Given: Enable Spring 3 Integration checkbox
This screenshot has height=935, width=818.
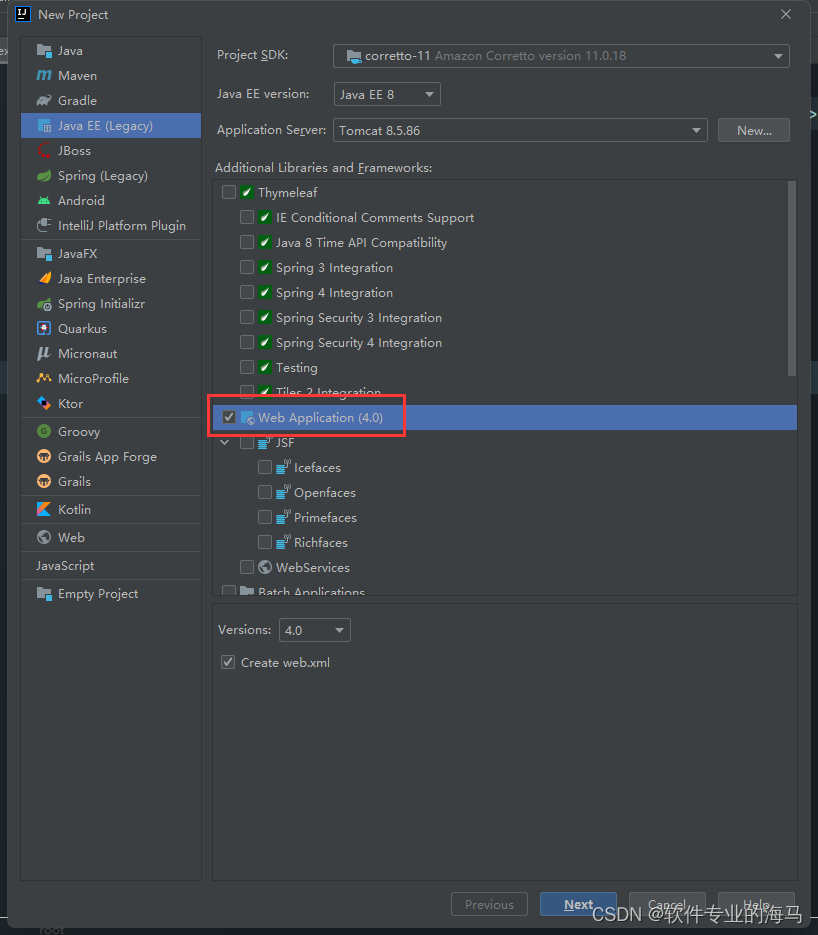Looking at the screenshot, I should [x=247, y=267].
